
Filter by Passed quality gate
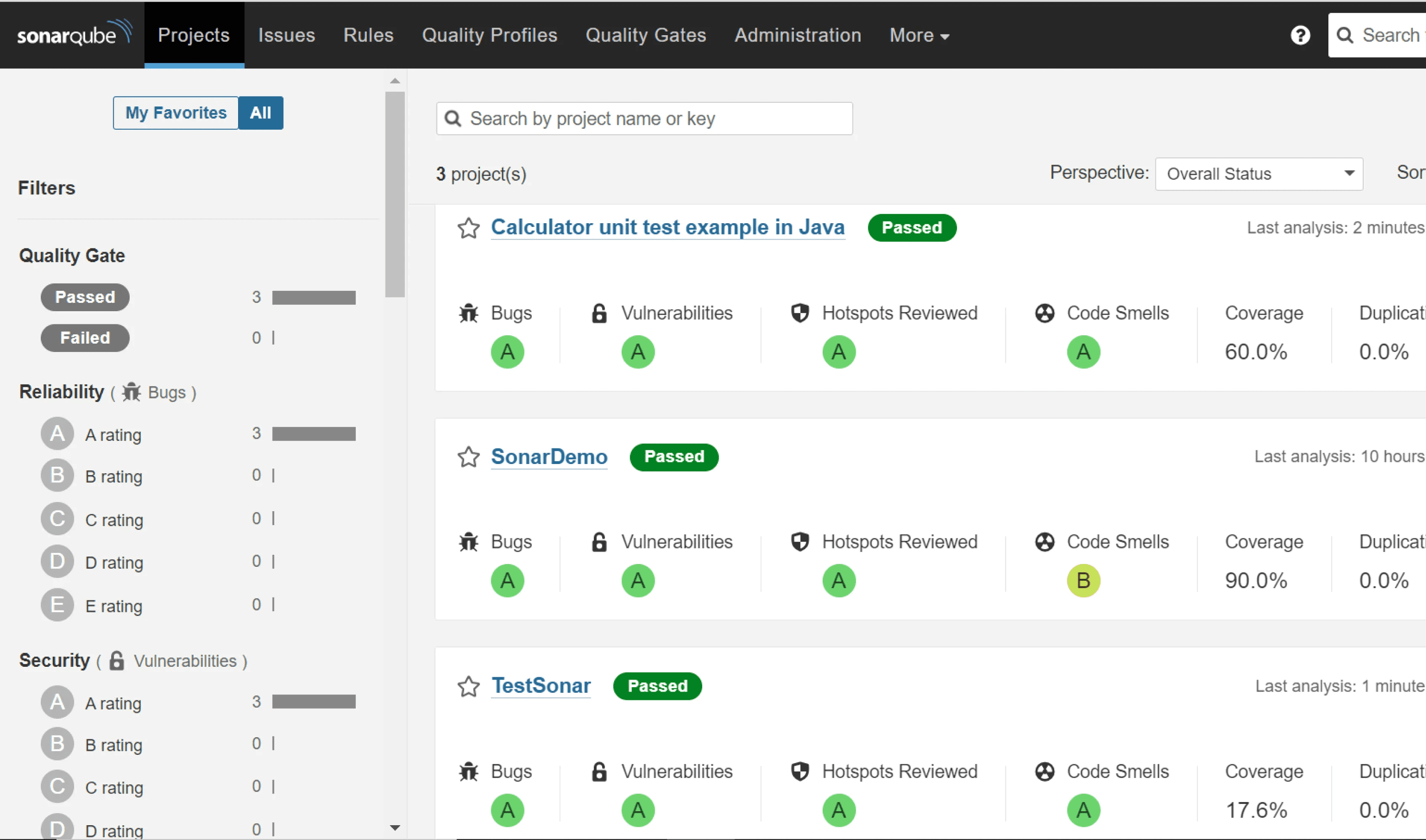coord(85,297)
